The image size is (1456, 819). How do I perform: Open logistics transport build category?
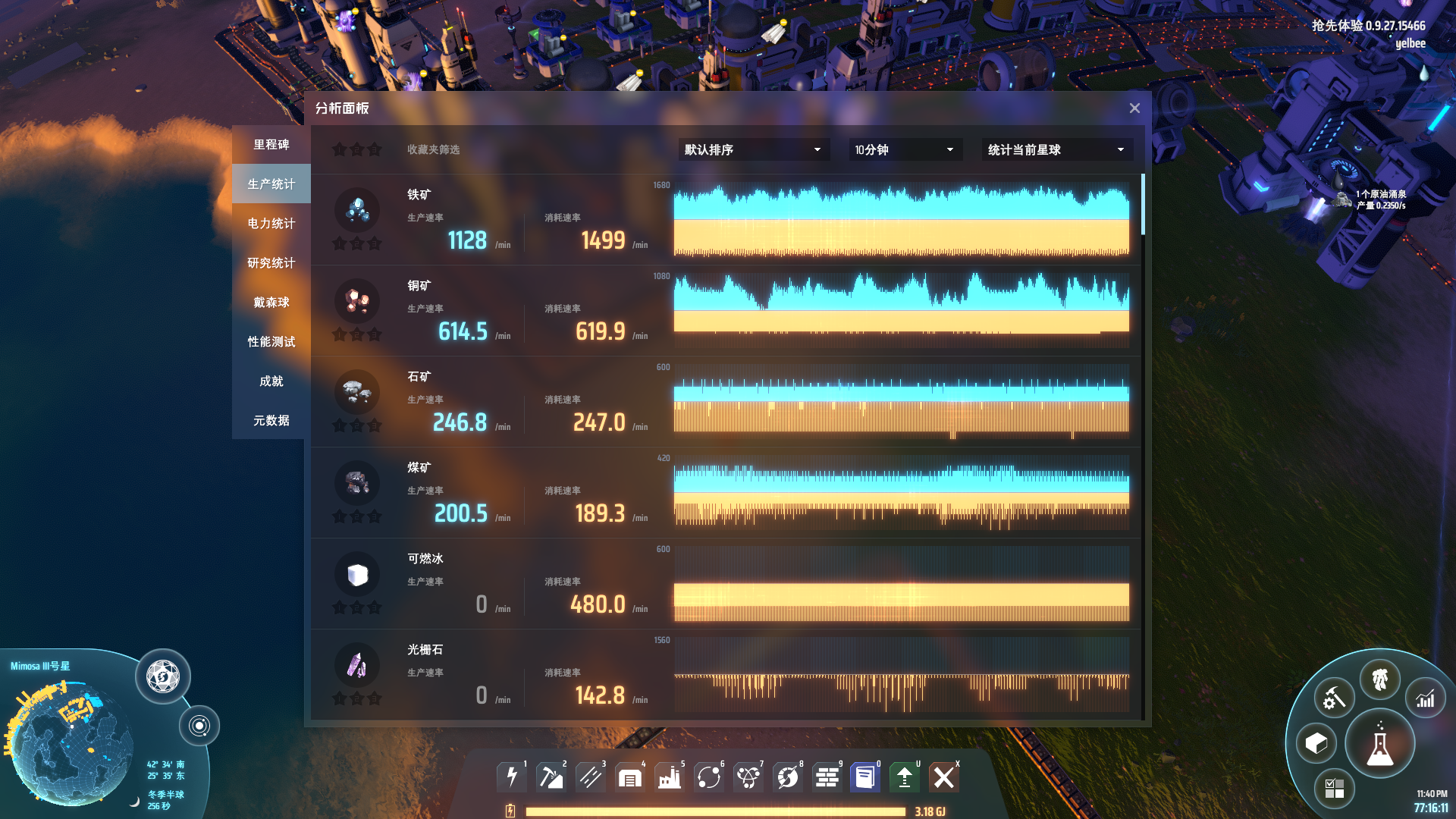click(709, 777)
